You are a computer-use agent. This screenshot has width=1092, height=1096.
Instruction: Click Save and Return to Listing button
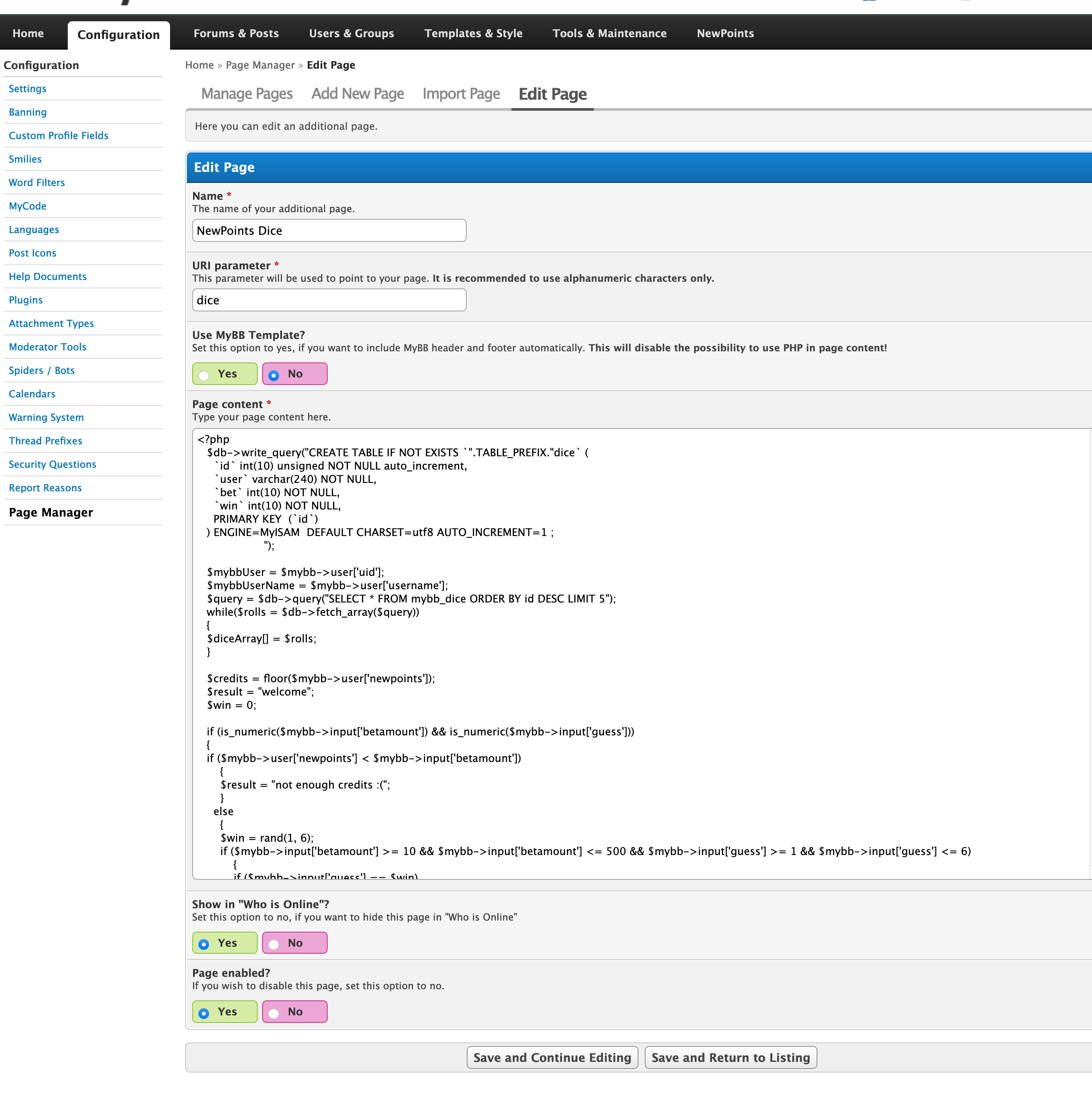(730, 1057)
